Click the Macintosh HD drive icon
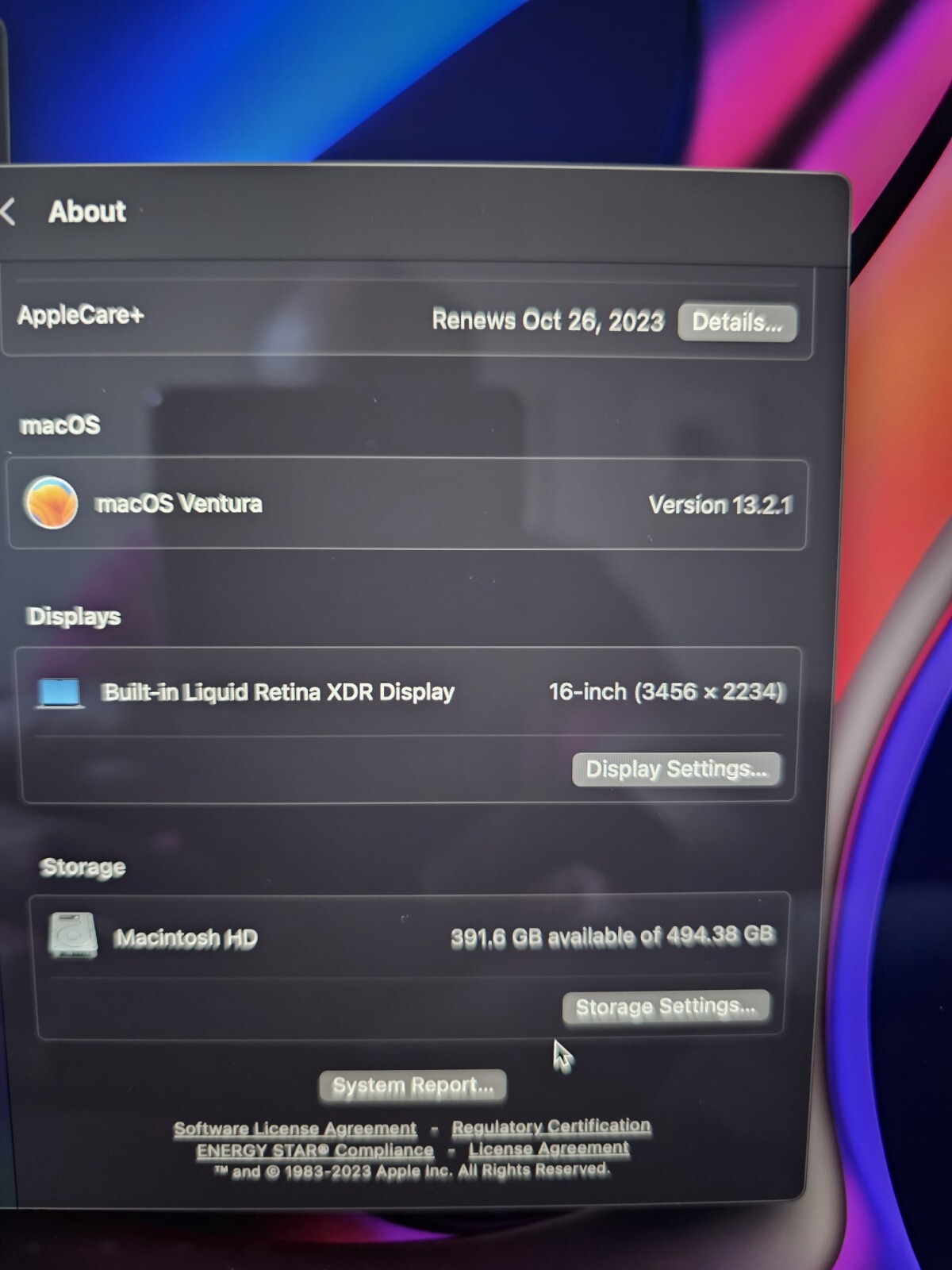 (x=72, y=935)
